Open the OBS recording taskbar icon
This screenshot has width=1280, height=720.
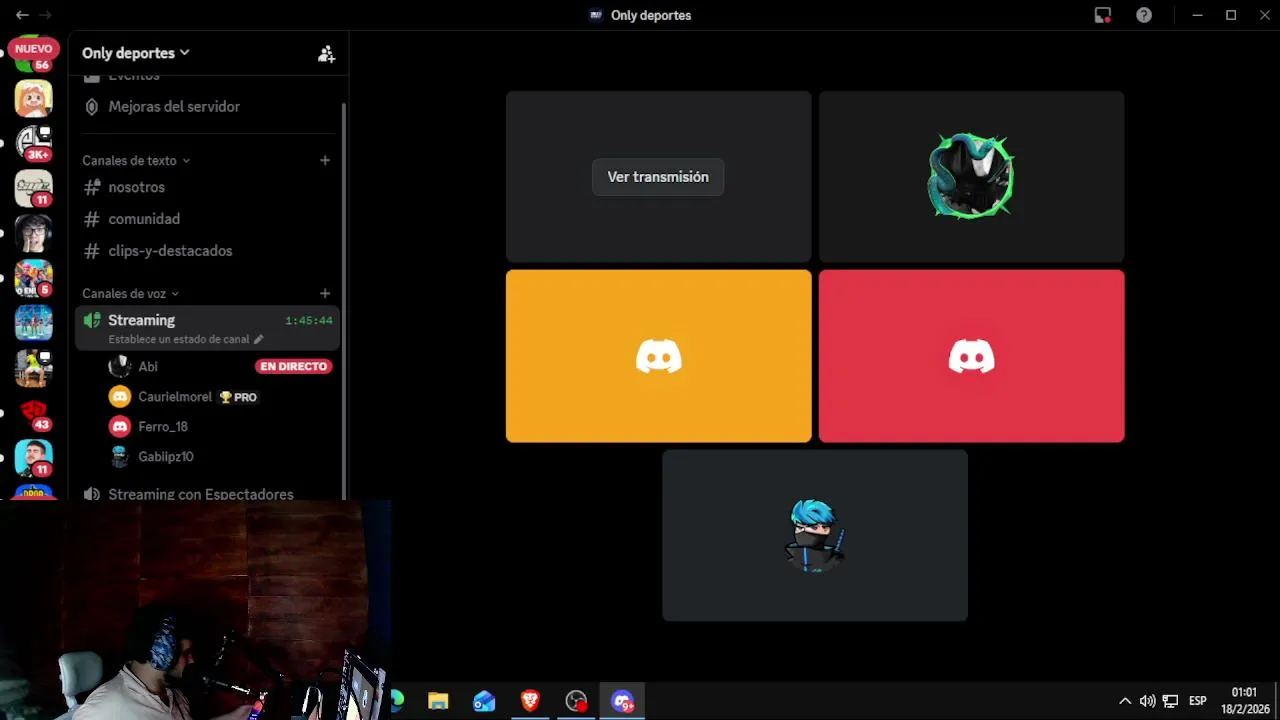point(576,701)
